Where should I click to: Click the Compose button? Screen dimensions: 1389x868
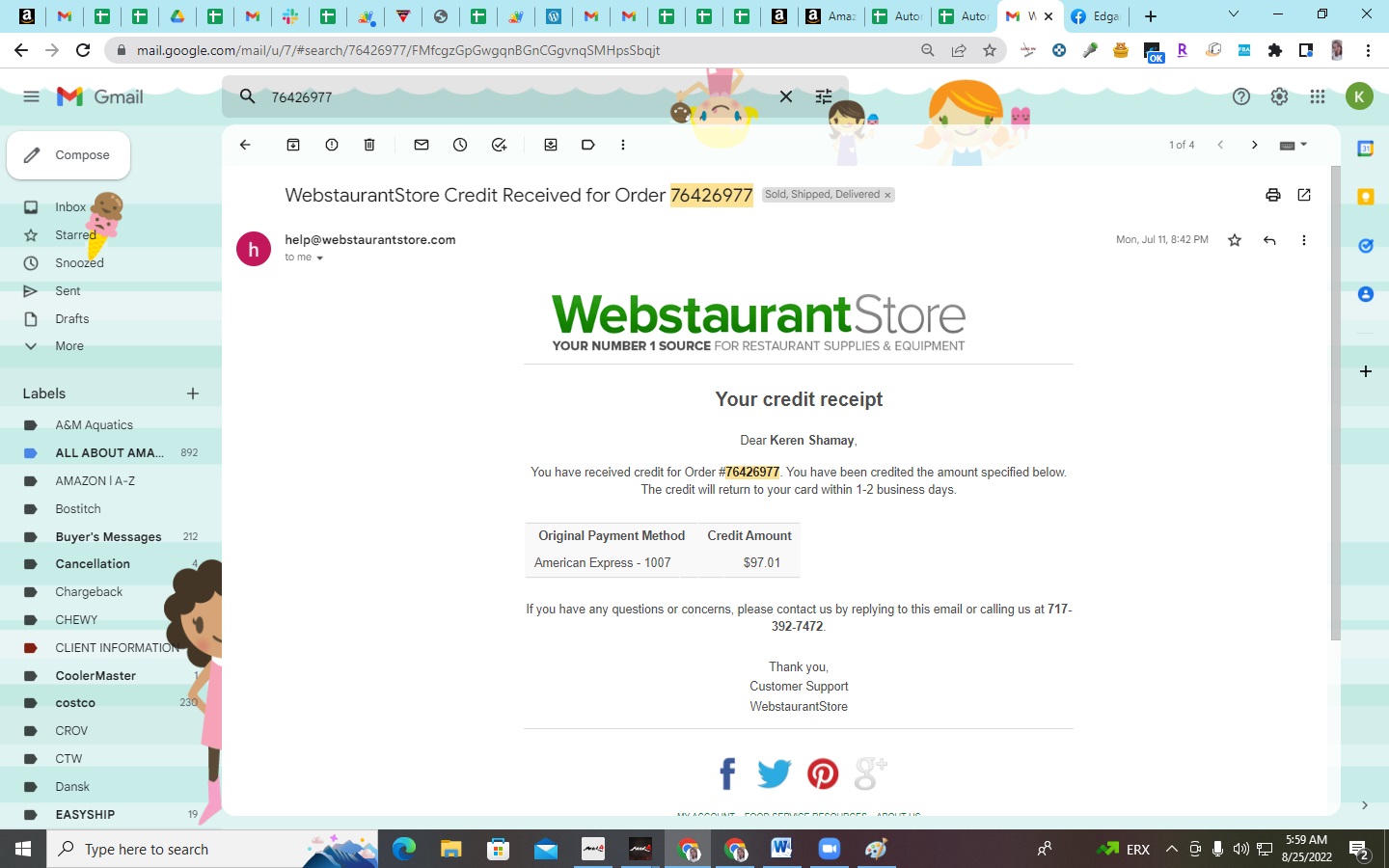coord(68,155)
